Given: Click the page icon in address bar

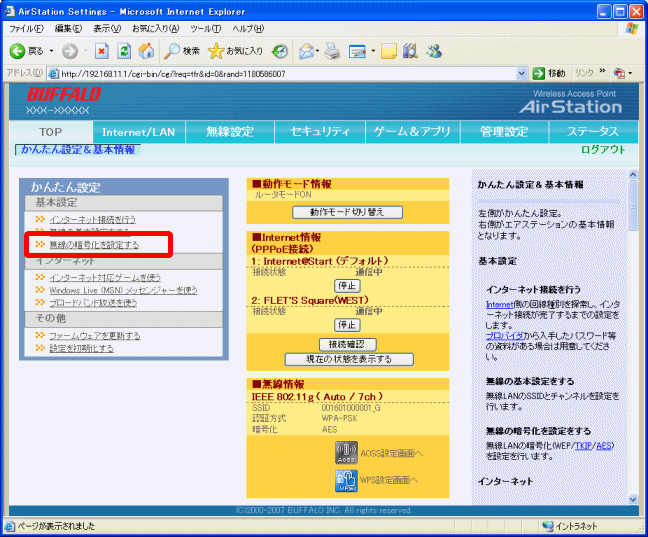Looking at the screenshot, I should 54,74.
